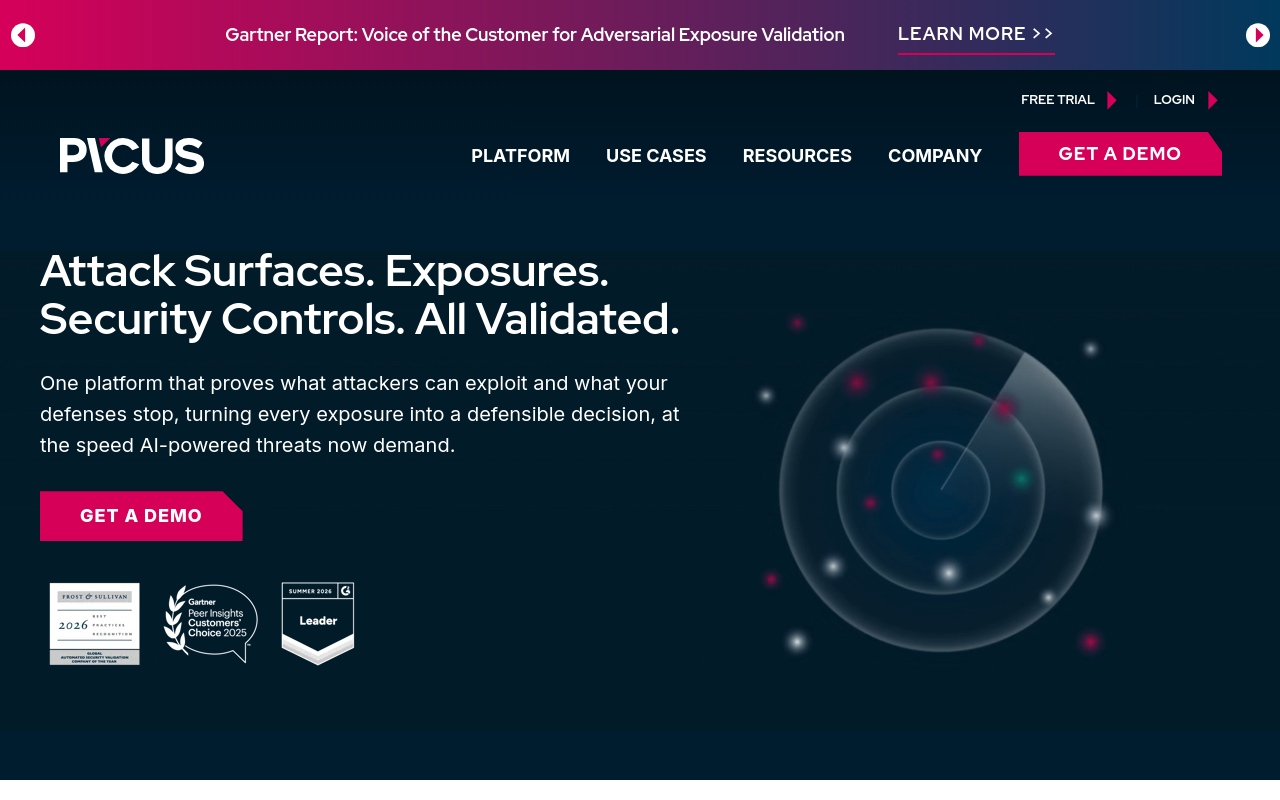The image size is (1280, 800).
Task: Open the Resources menu
Action: pos(797,156)
